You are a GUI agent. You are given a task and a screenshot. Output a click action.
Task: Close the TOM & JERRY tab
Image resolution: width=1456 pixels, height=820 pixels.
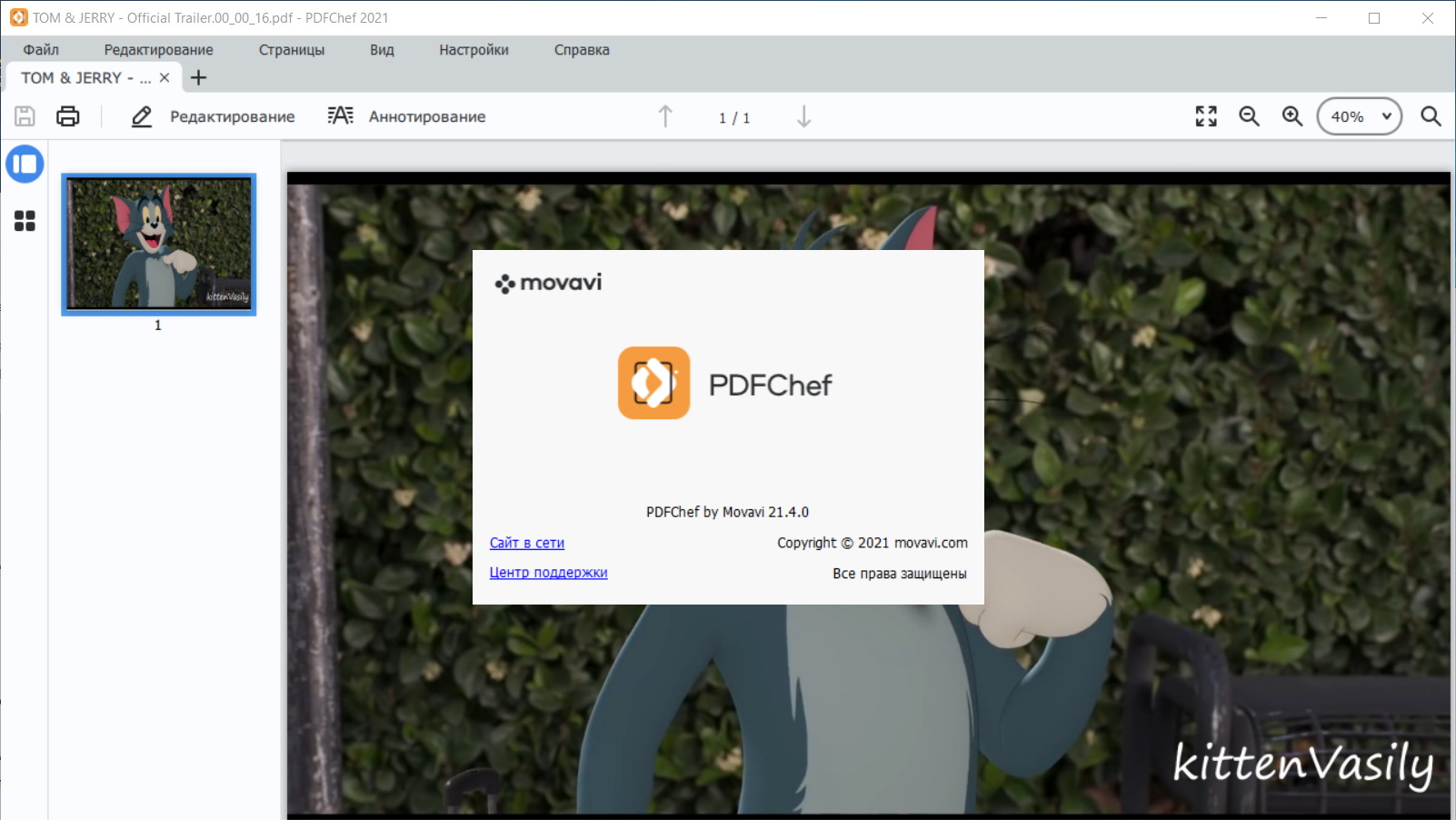pyautogui.click(x=165, y=78)
